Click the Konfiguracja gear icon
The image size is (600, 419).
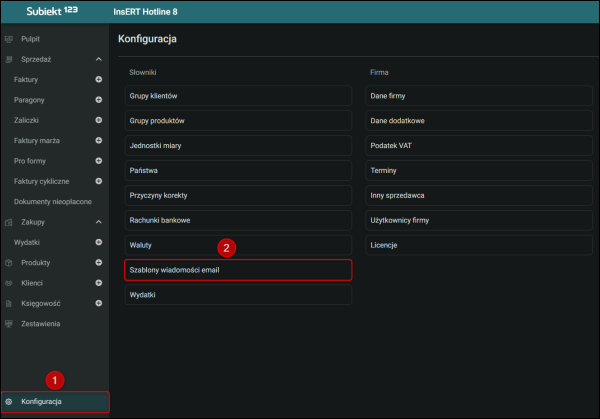tap(9, 401)
